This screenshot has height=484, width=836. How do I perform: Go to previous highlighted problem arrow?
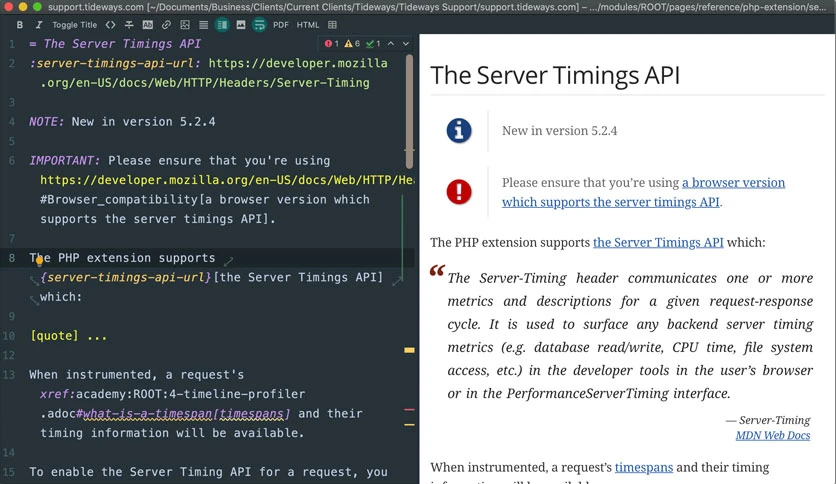(x=391, y=44)
